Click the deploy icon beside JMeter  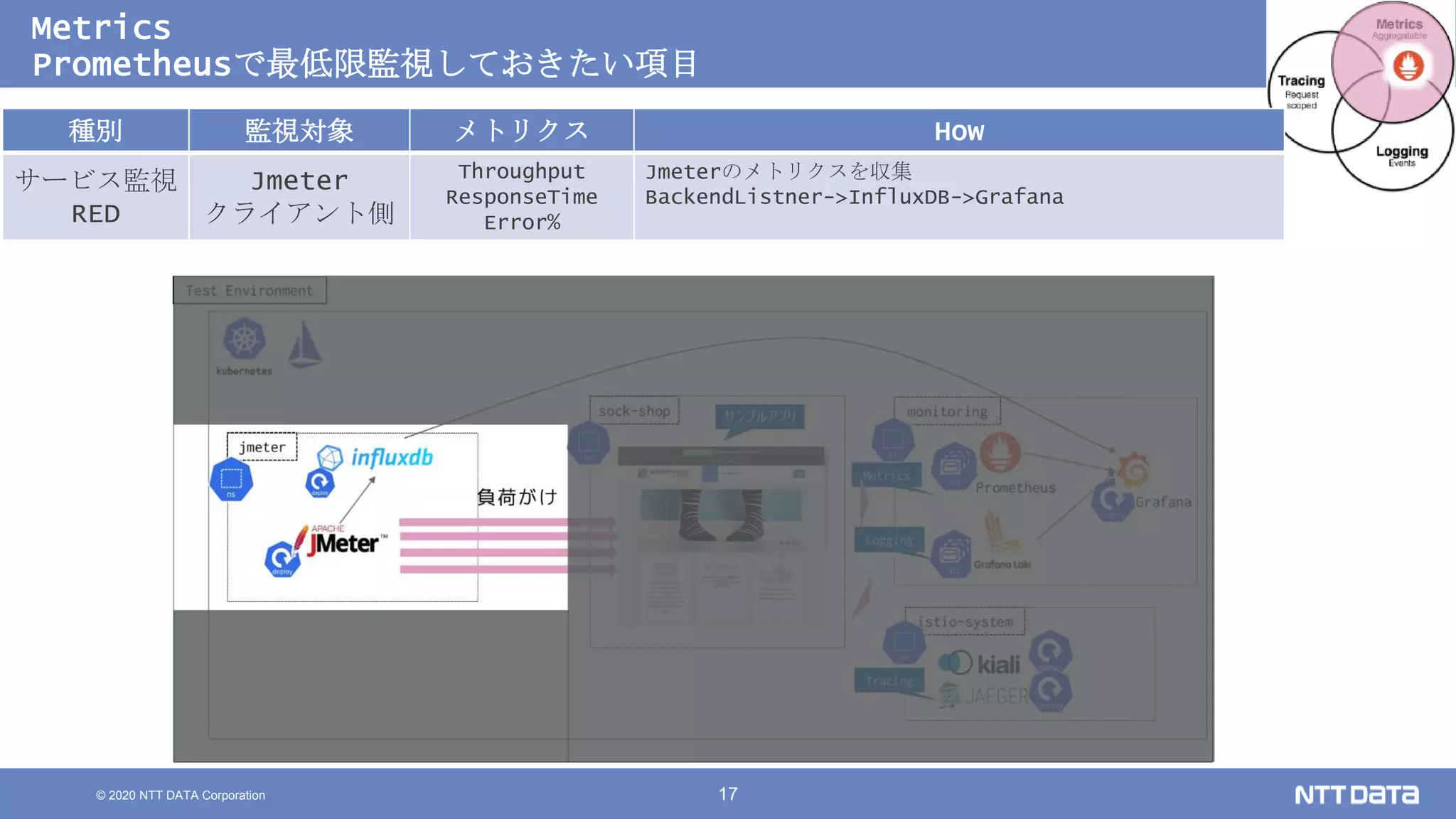[x=282, y=560]
